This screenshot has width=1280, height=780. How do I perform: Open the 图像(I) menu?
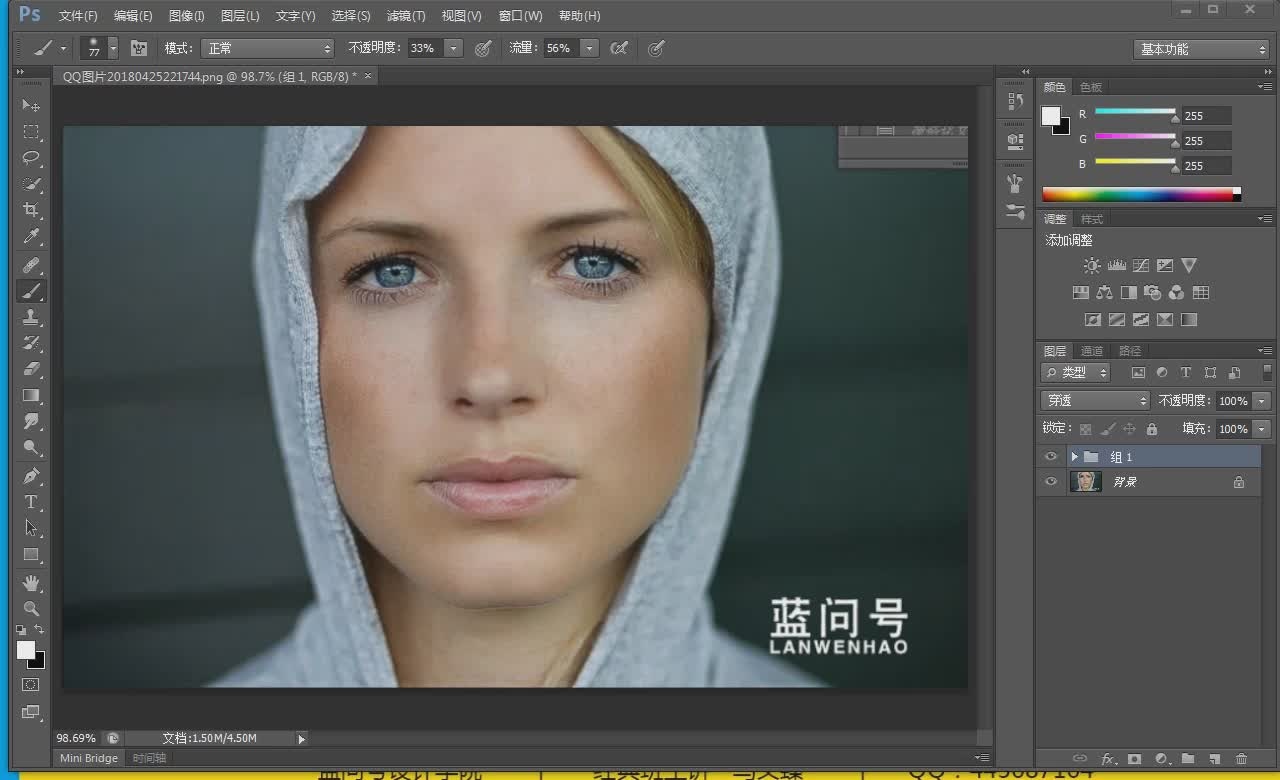click(x=187, y=16)
